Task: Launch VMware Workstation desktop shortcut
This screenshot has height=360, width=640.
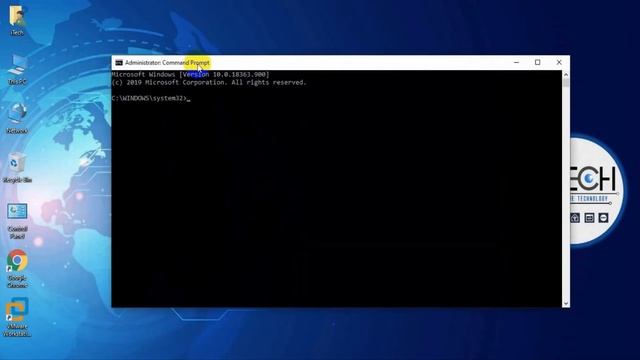Action: click(17, 317)
